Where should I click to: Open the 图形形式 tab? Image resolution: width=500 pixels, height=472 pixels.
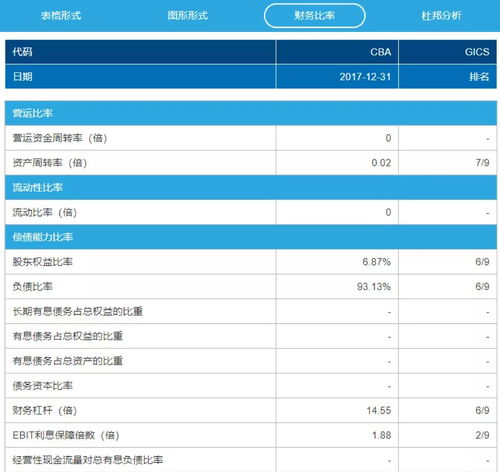click(188, 15)
